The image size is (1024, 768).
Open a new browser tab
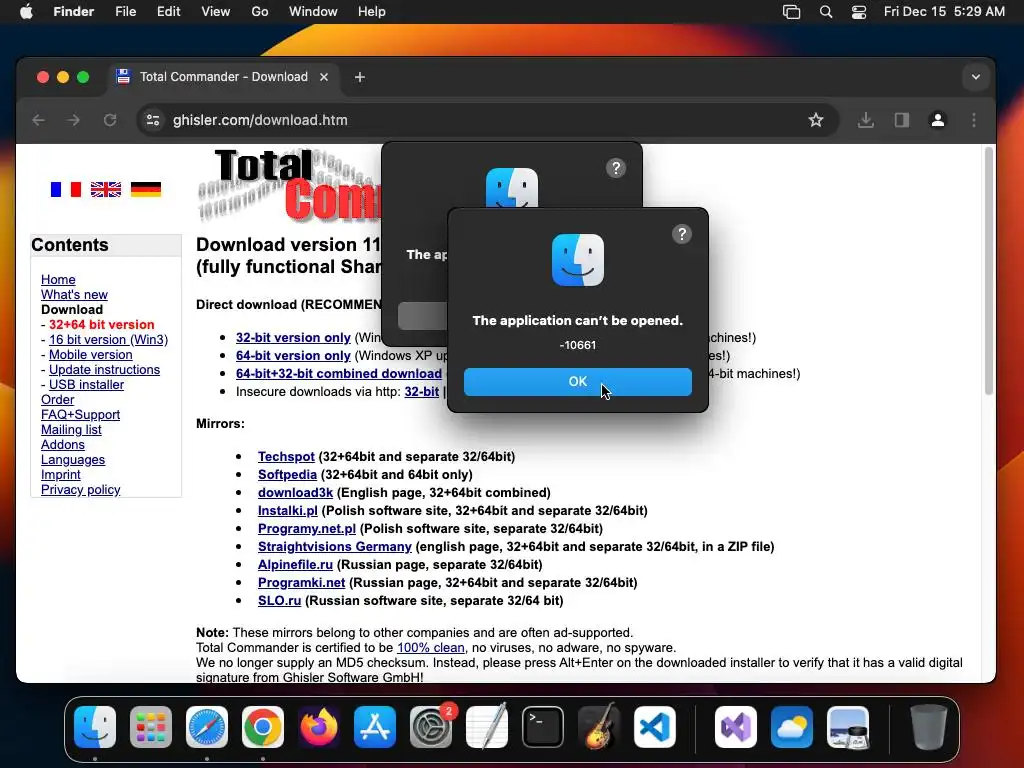click(x=359, y=77)
